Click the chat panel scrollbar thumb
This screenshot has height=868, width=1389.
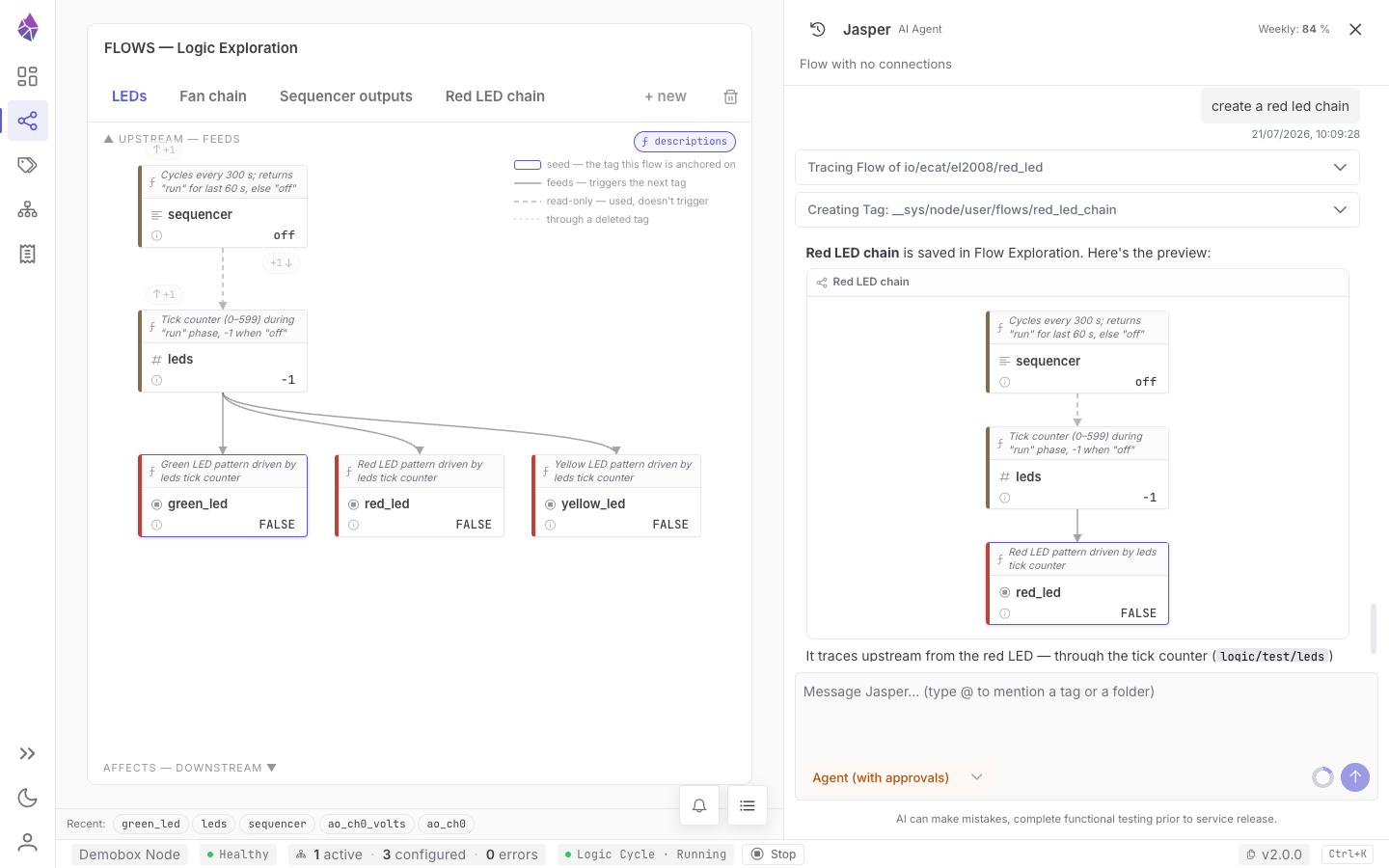click(x=1374, y=629)
